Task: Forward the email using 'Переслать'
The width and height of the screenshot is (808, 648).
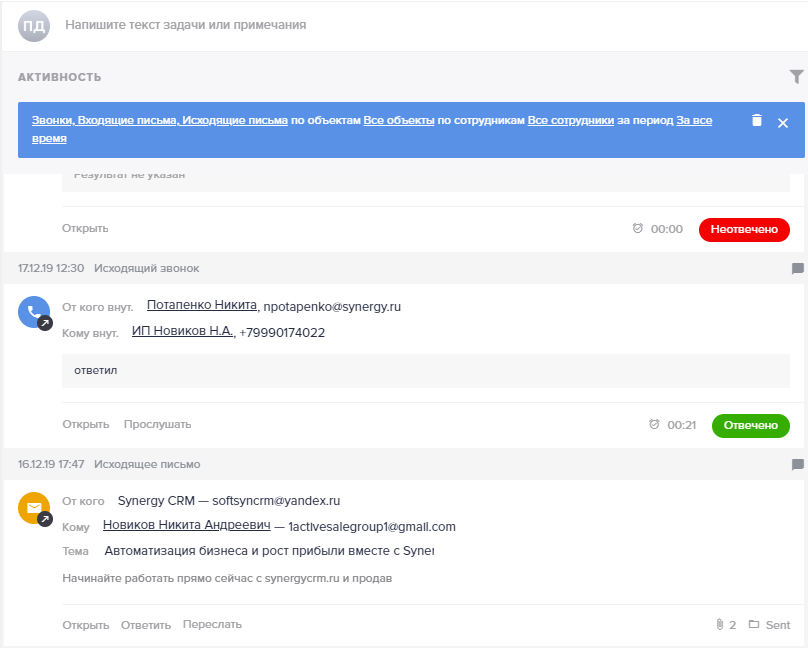Action: pos(212,625)
